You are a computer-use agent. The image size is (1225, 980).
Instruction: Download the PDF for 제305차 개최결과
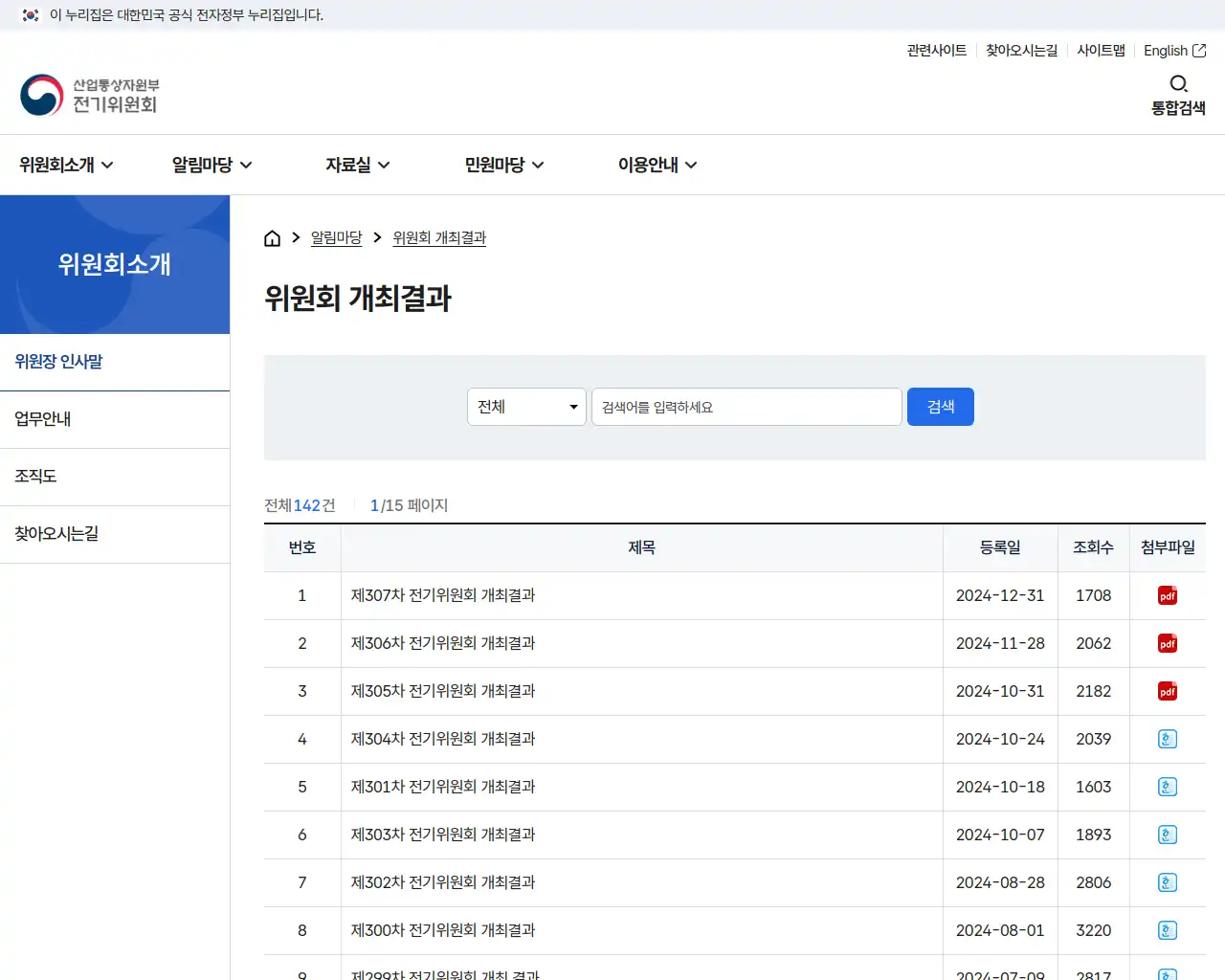[1168, 691]
